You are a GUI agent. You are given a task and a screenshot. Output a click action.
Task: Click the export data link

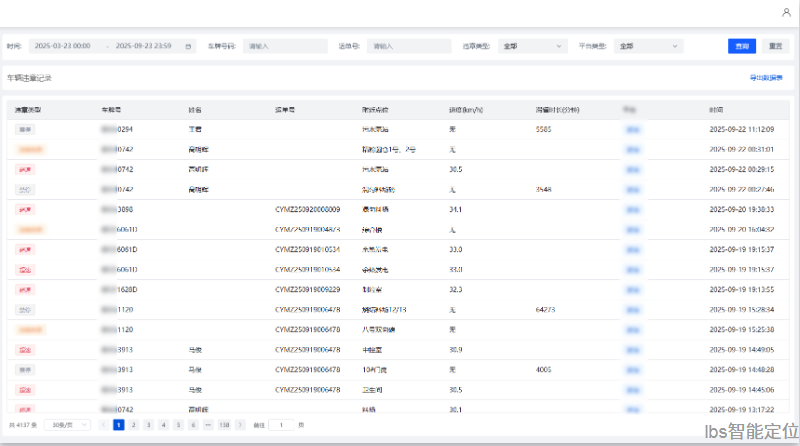[766, 78]
